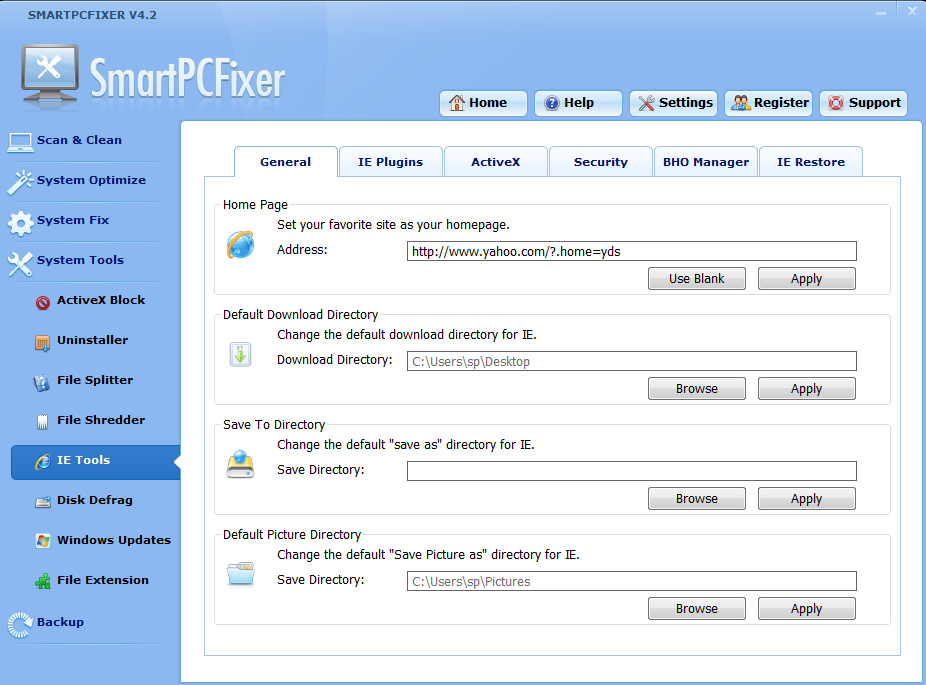Open the Uninstaller tool
The height and width of the screenshot is (685, 926).
click(93, 340)
